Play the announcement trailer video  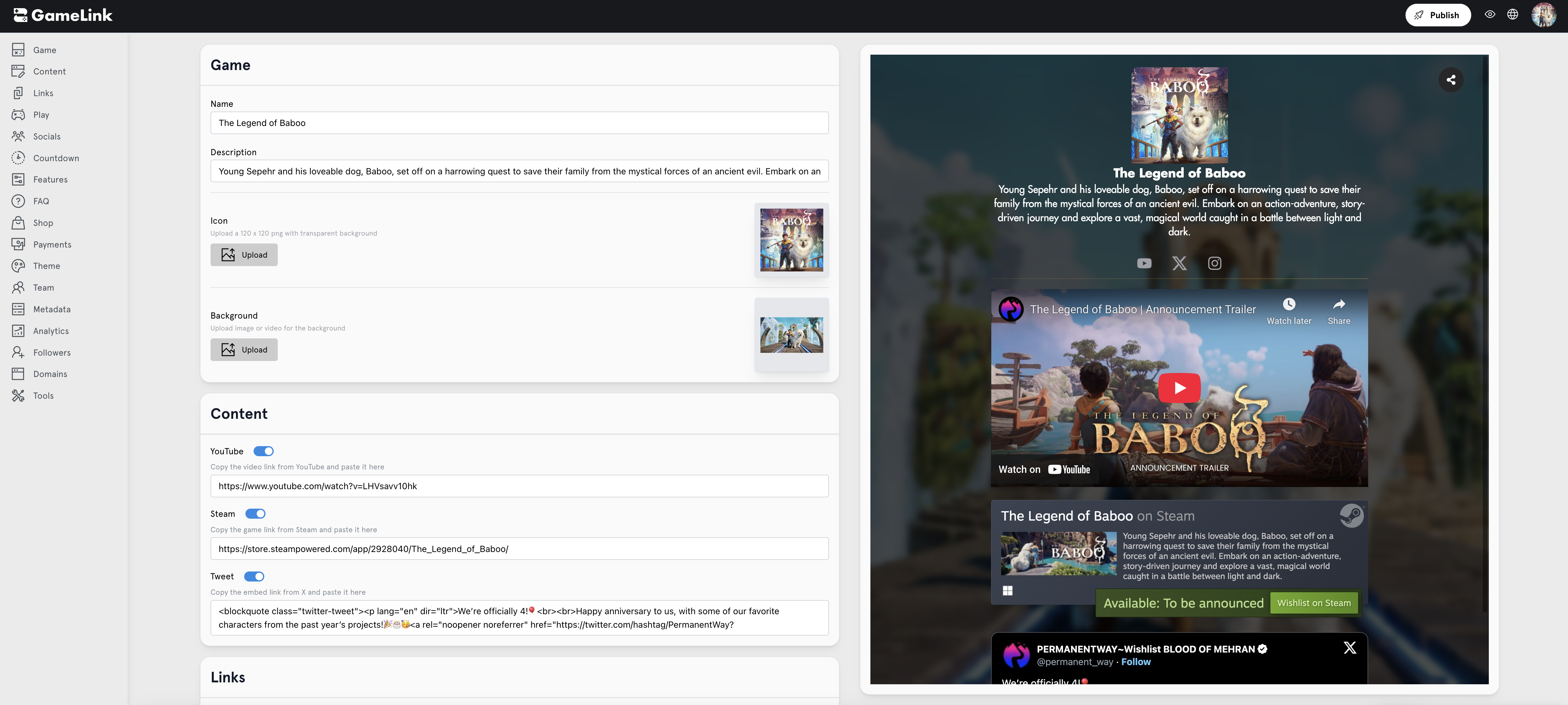[x=1179, y=388]
